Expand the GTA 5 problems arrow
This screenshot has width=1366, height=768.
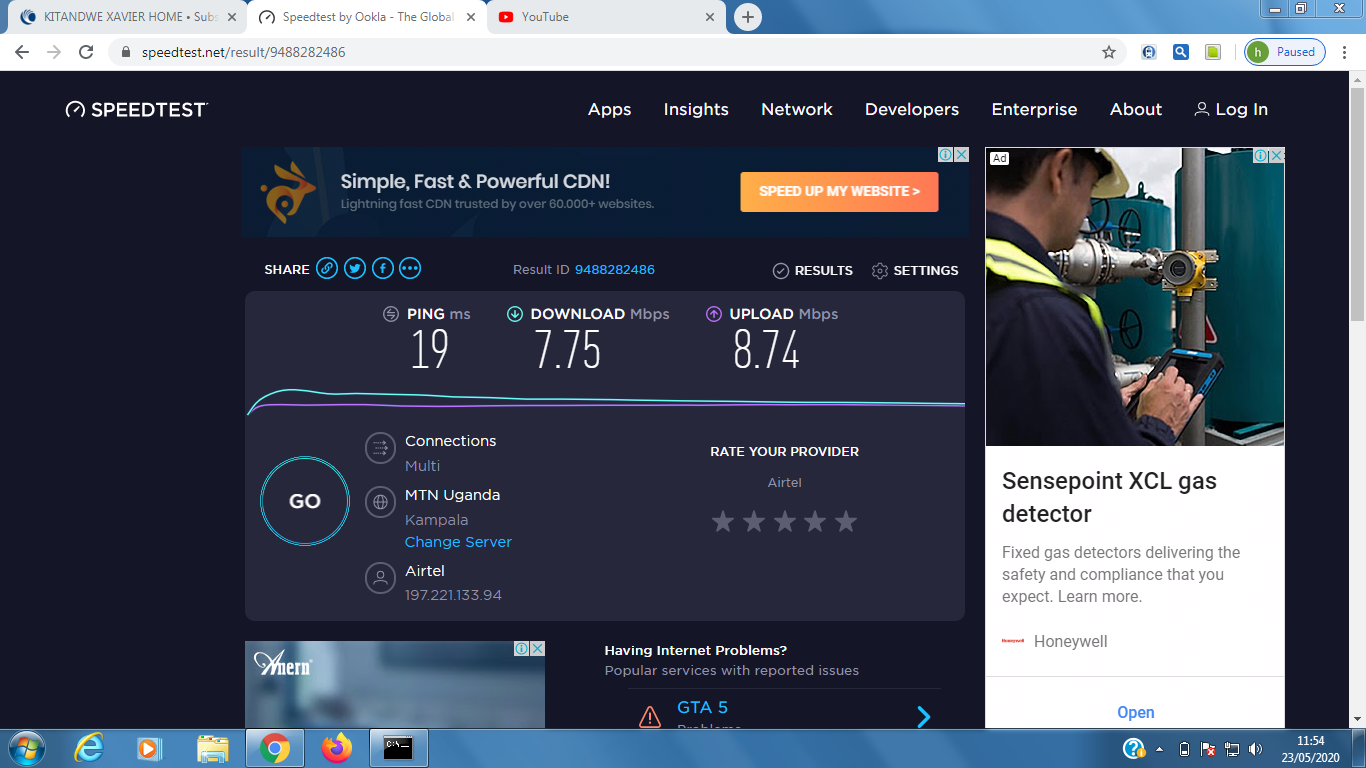click(x=924, y=716)
